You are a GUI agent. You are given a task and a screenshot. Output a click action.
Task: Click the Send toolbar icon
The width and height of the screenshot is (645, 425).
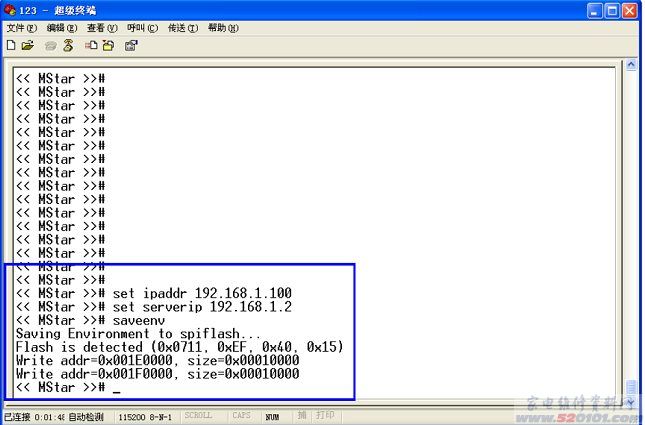pyautogui.click(x=90, y=45)
